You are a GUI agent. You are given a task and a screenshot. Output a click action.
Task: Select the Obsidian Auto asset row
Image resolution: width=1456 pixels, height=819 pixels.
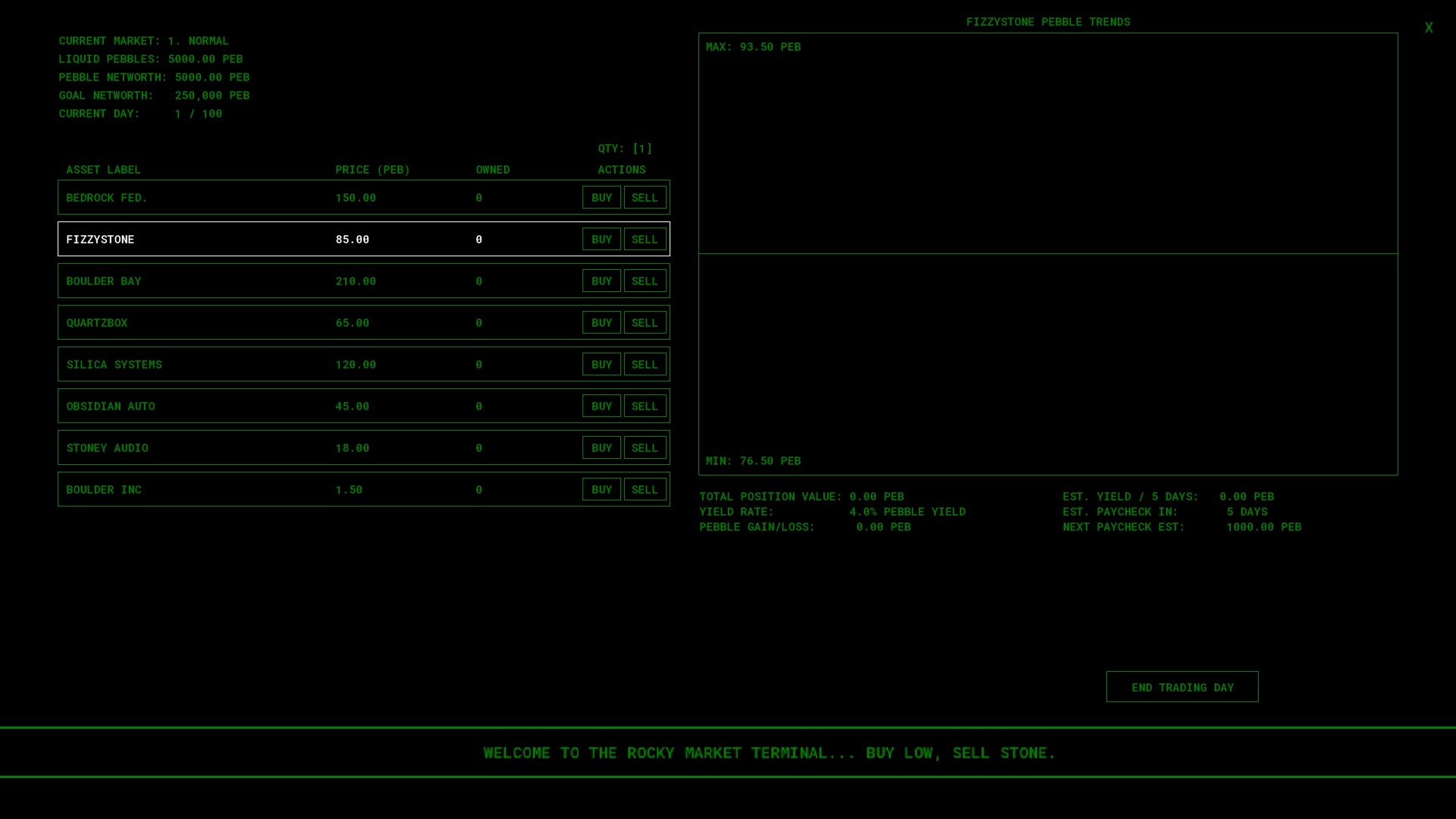(364, 406)
